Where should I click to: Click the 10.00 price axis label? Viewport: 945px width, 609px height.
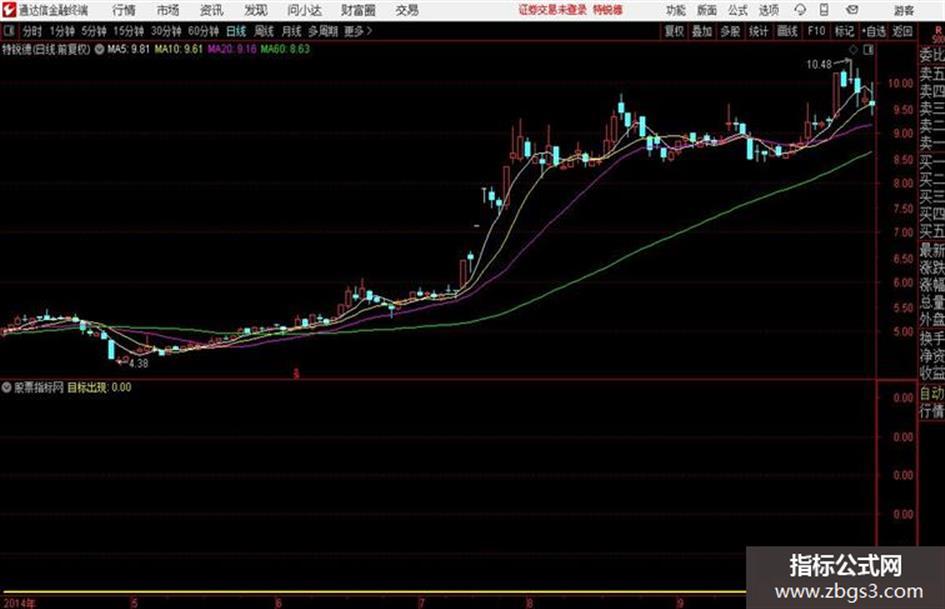click(900, 83)
